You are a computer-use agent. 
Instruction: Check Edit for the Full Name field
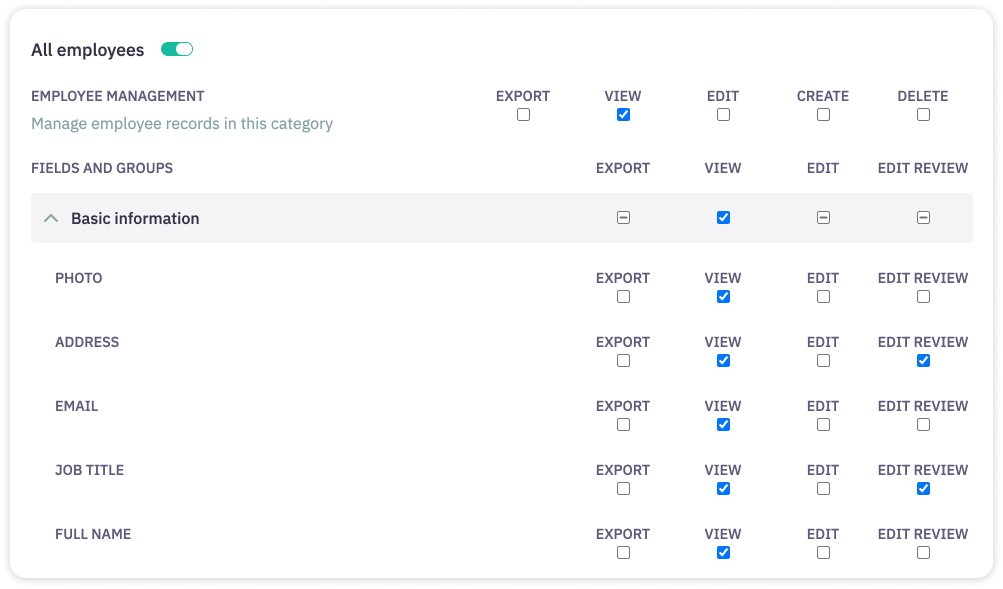823,553
